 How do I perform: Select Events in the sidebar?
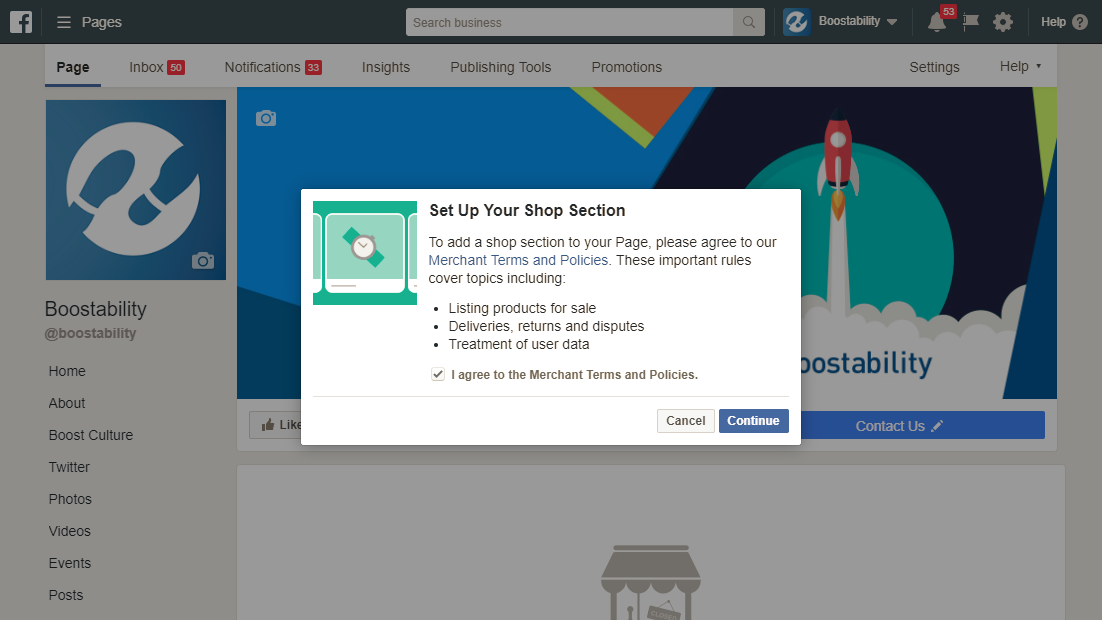pos(70,563)
